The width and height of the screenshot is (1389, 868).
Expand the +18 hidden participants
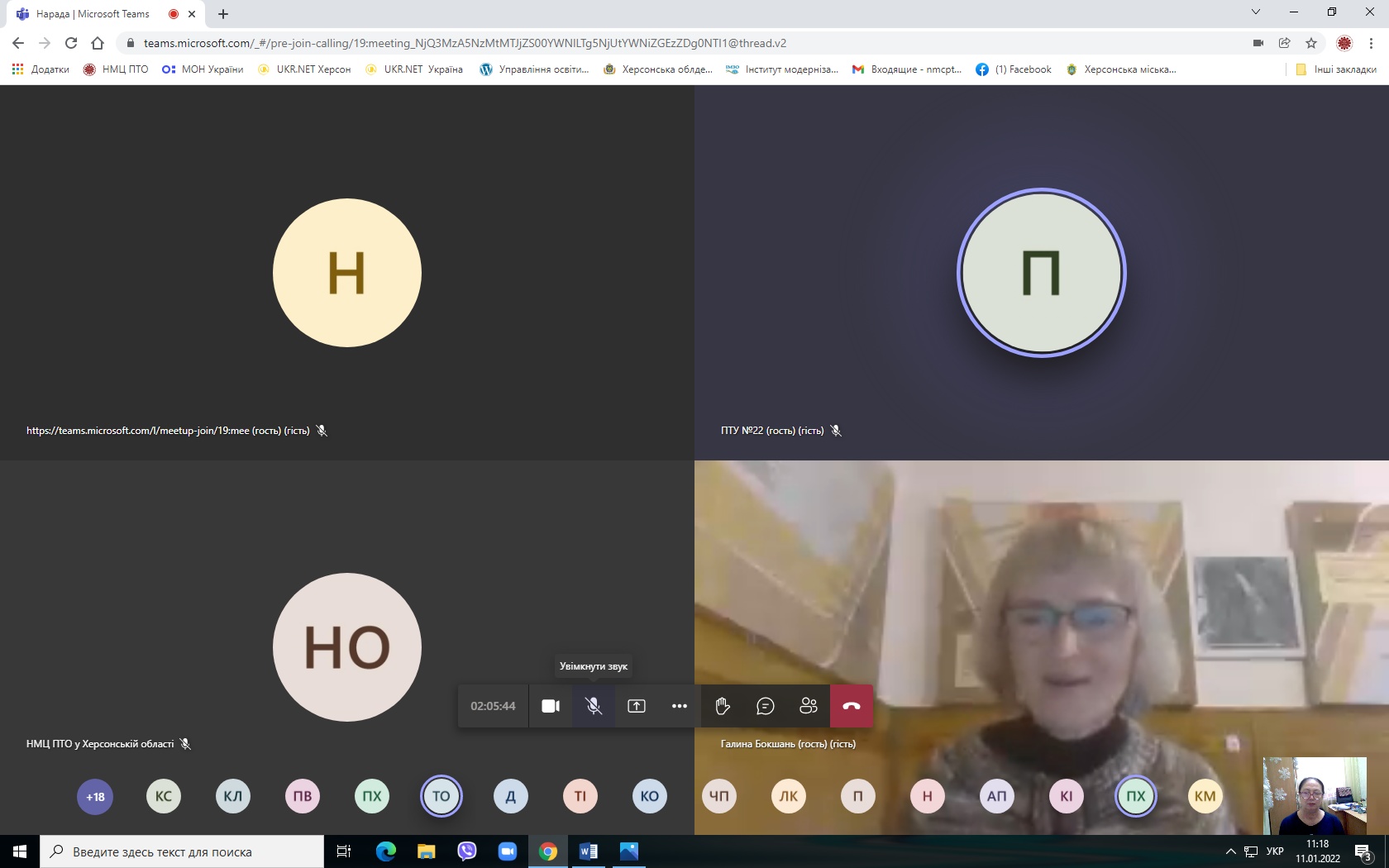tap(95, 797)
